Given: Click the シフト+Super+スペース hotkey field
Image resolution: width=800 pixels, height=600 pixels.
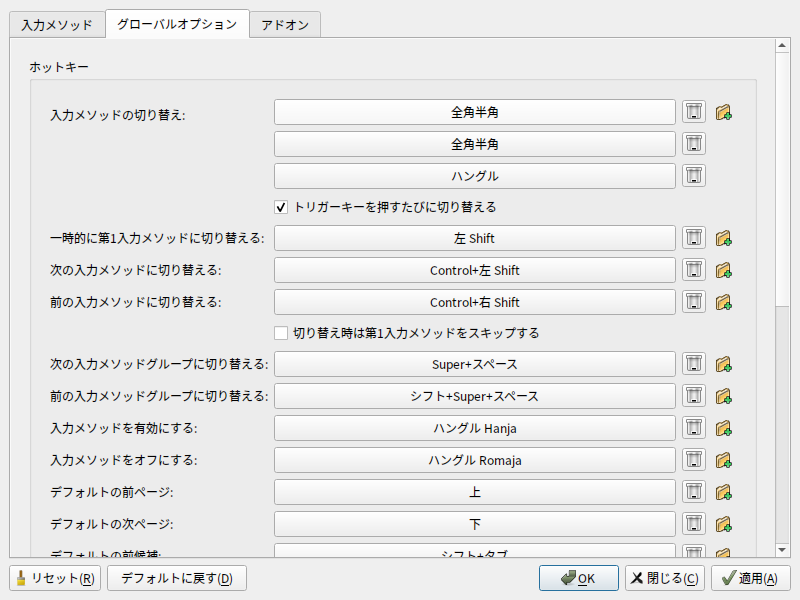Looking at the screenshot, I should (475, 396).
